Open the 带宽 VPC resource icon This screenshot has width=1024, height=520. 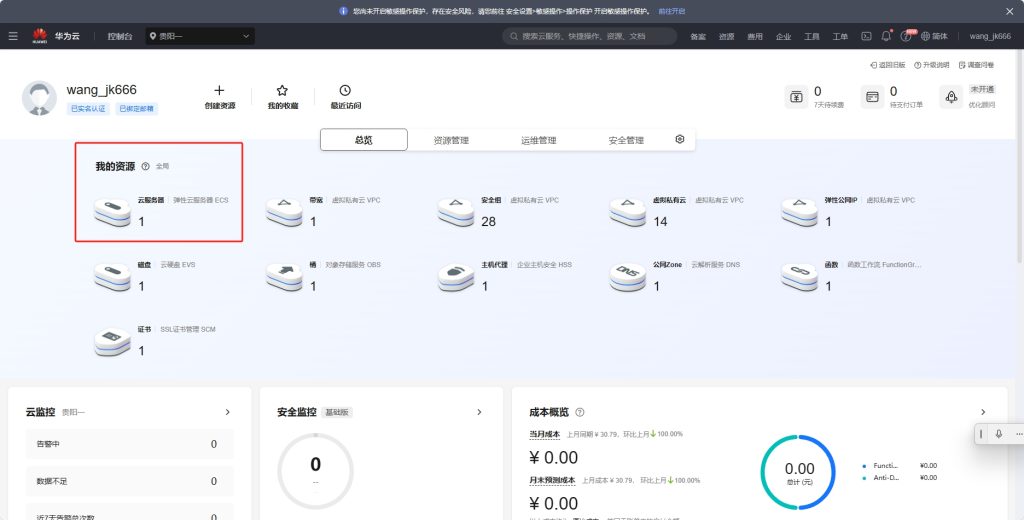(x=284, y=213)
